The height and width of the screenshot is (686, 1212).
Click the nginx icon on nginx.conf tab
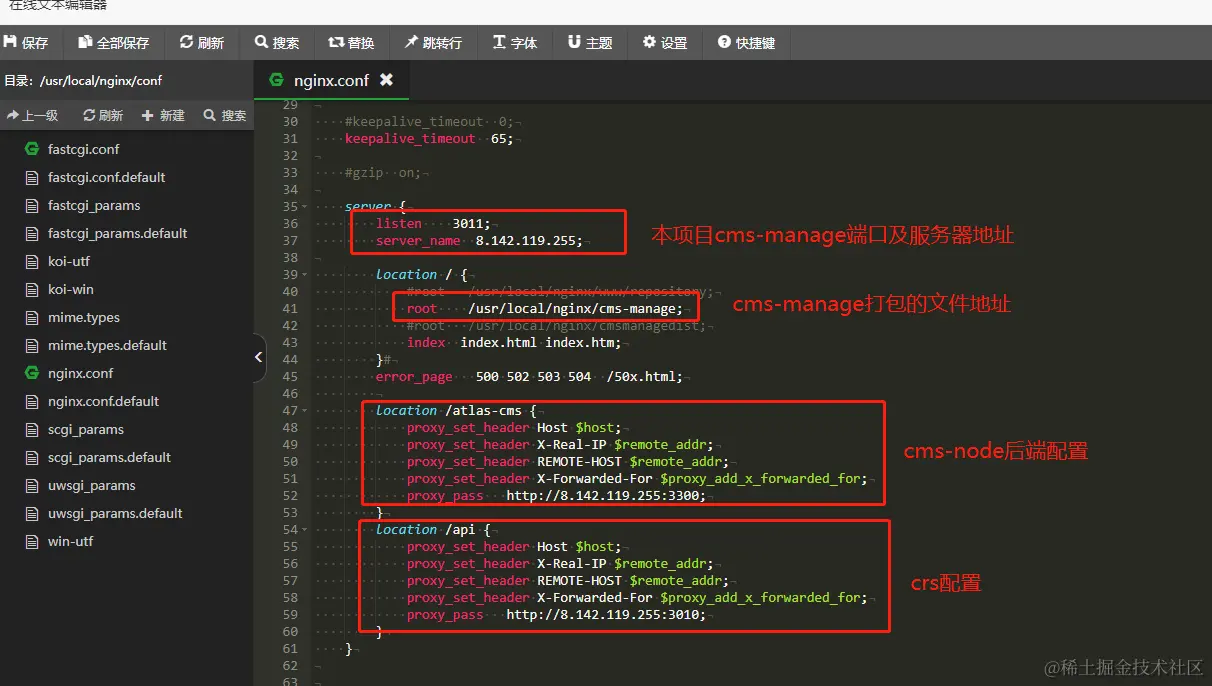pos(275,80)
